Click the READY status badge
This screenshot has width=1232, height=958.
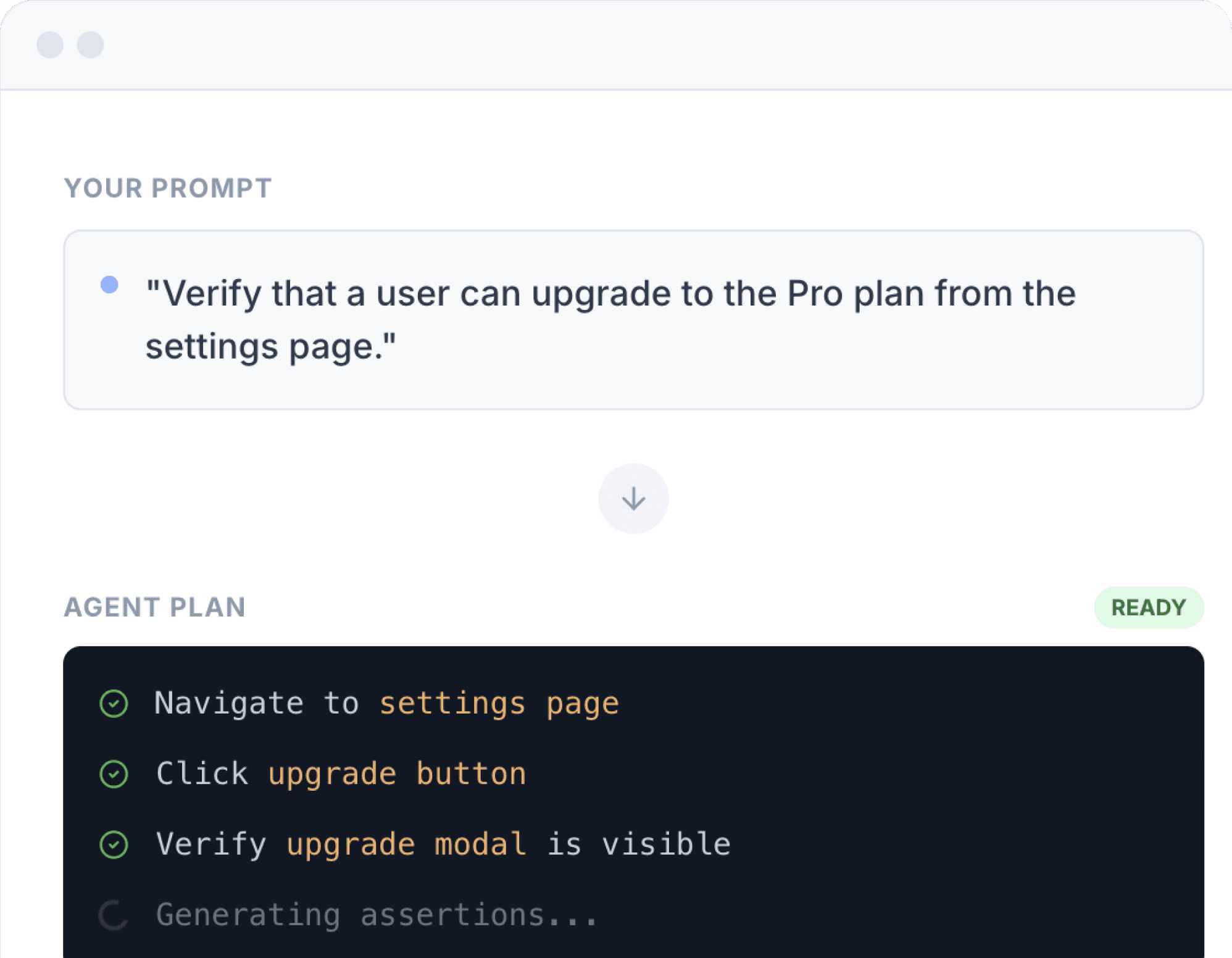[x=1149, y=607]
